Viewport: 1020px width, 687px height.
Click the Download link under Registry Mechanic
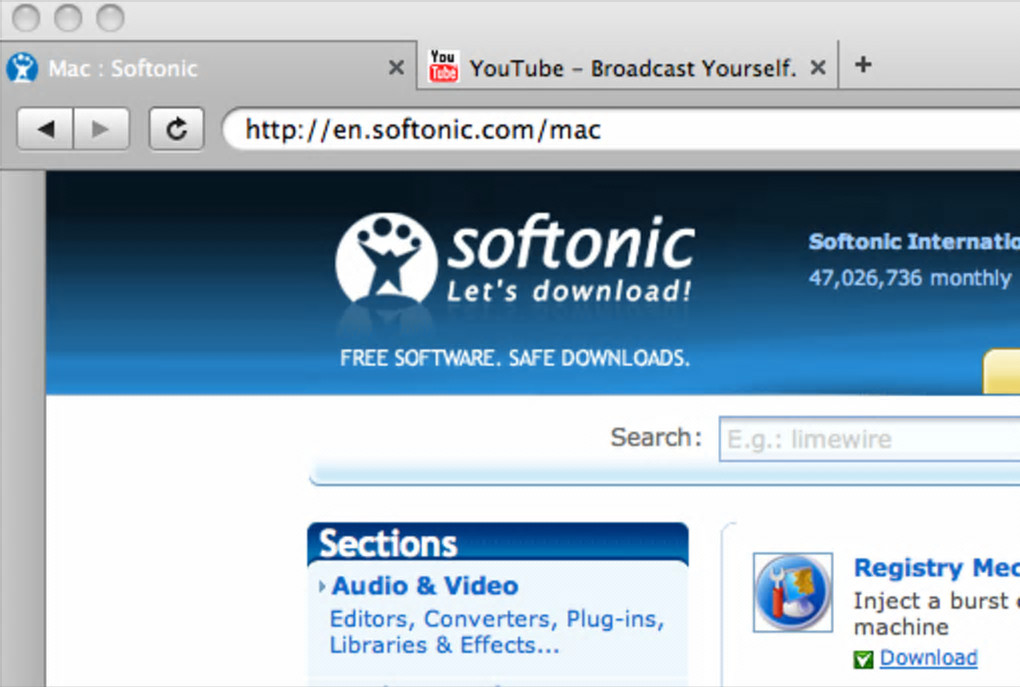tap(928, 658)
